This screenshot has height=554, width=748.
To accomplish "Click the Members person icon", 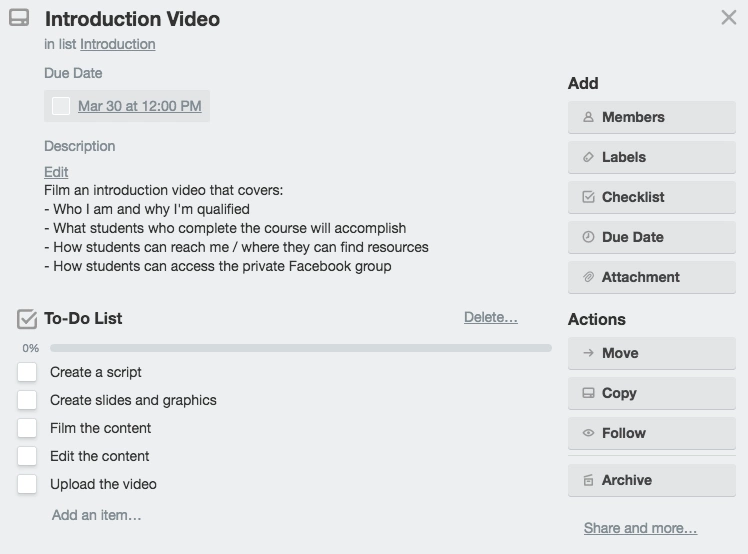I will click(x=588, y=117).
